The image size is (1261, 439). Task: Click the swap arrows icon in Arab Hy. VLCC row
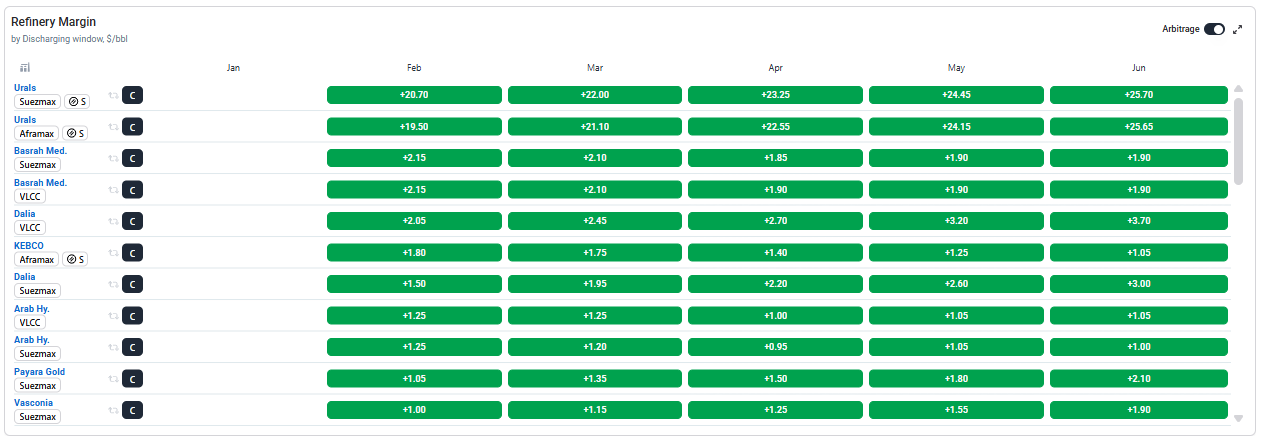coord(113,316)
